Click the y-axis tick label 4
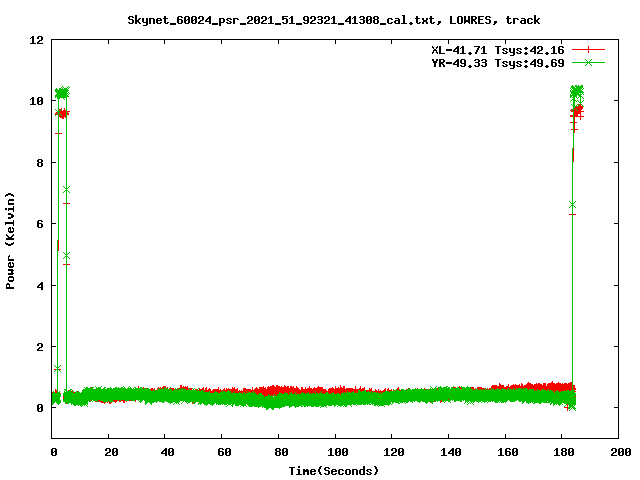 tap(40, 286)
